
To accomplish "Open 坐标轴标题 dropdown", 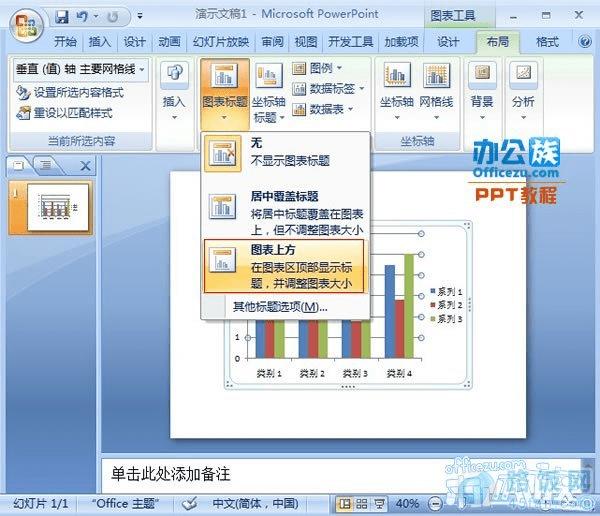I will point(269,93).
